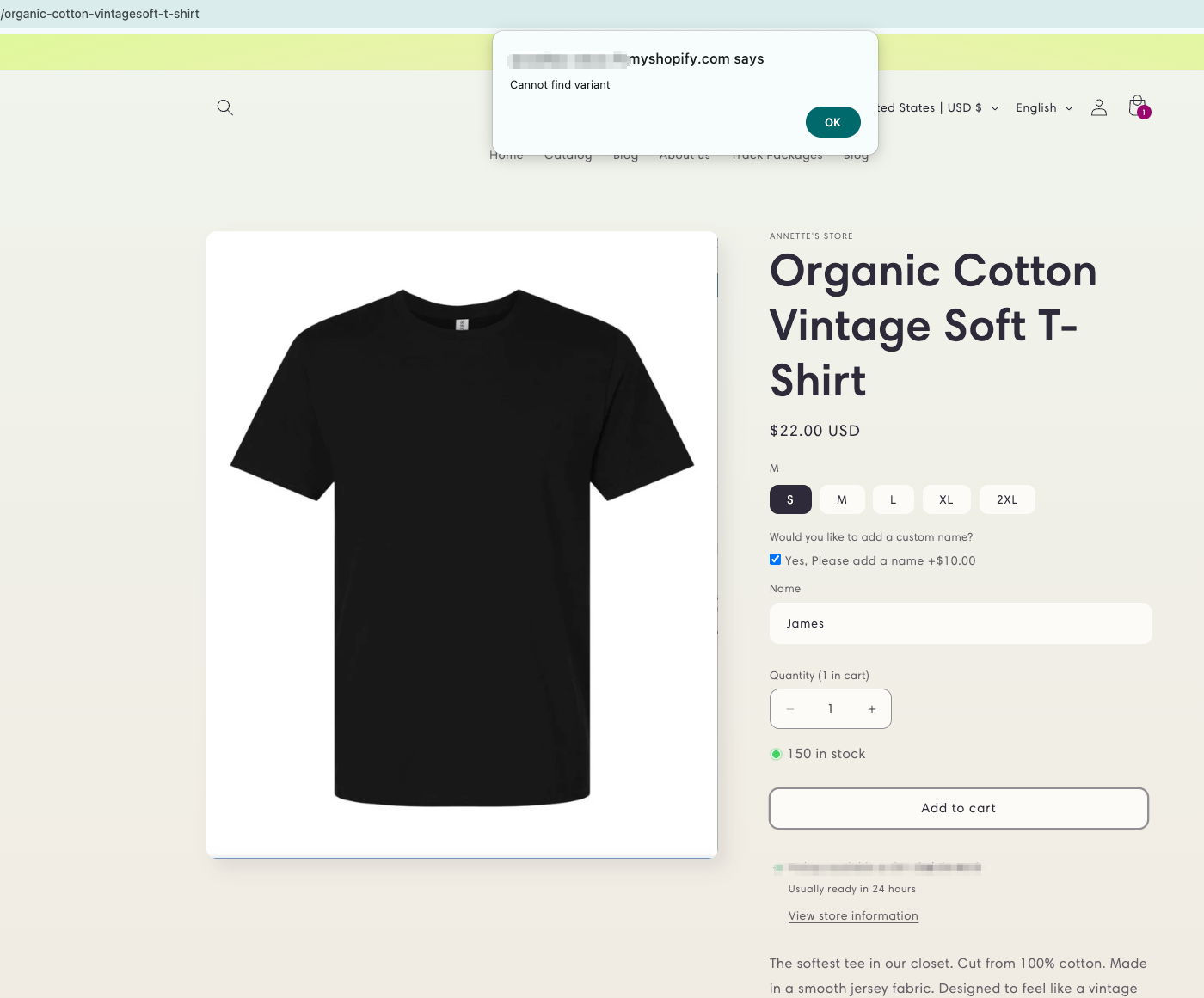Open the View store information link
1204x998 pixels.
pos(853,916)
